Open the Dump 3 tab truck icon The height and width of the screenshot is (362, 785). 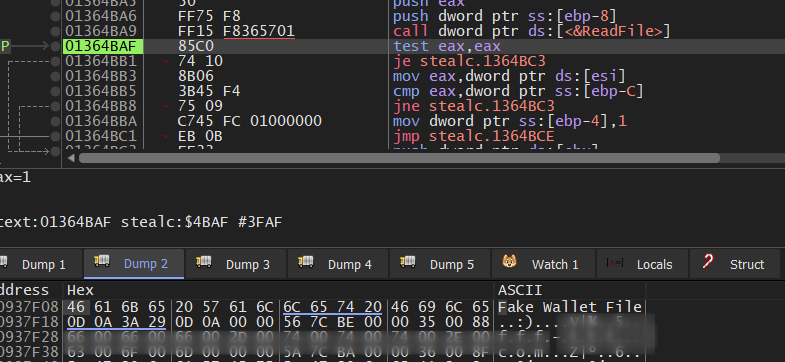tap(204, 261)
